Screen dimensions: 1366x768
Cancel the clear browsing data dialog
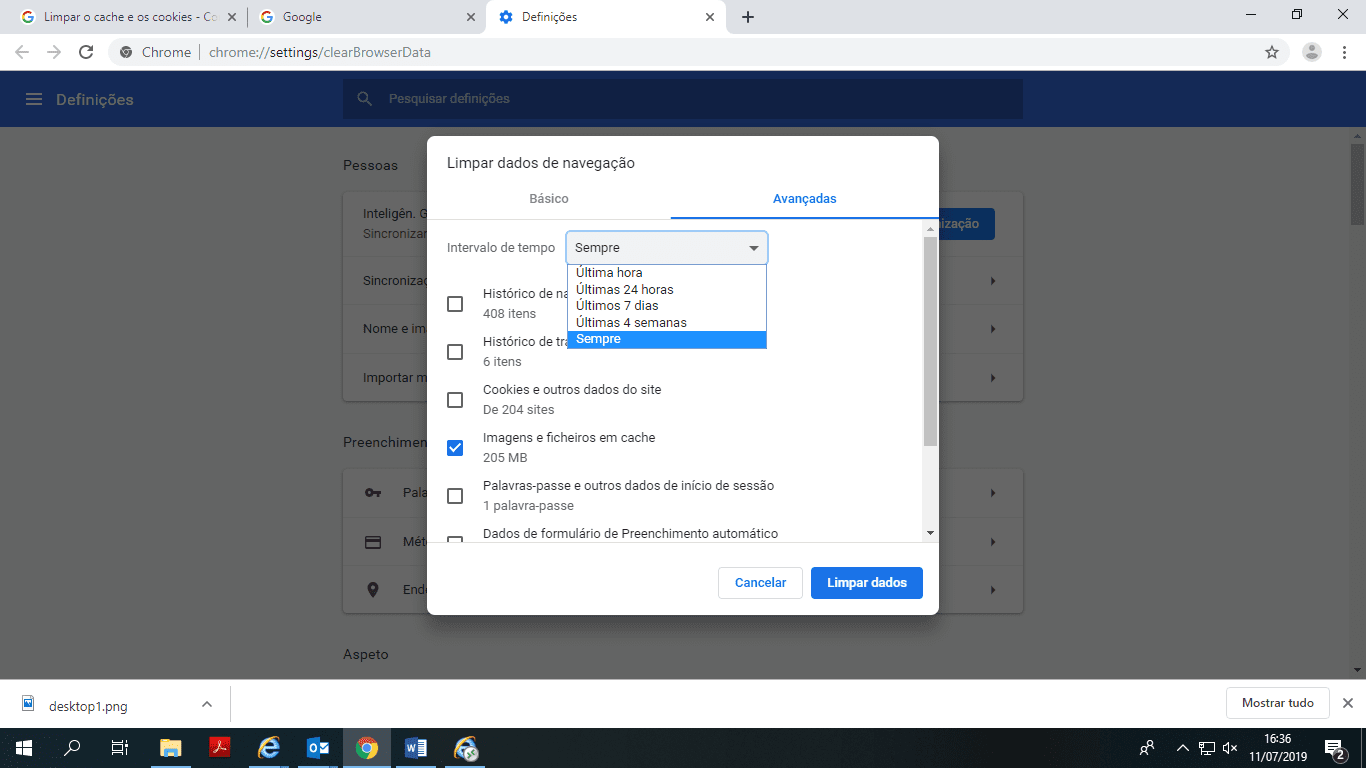[760, 582]
